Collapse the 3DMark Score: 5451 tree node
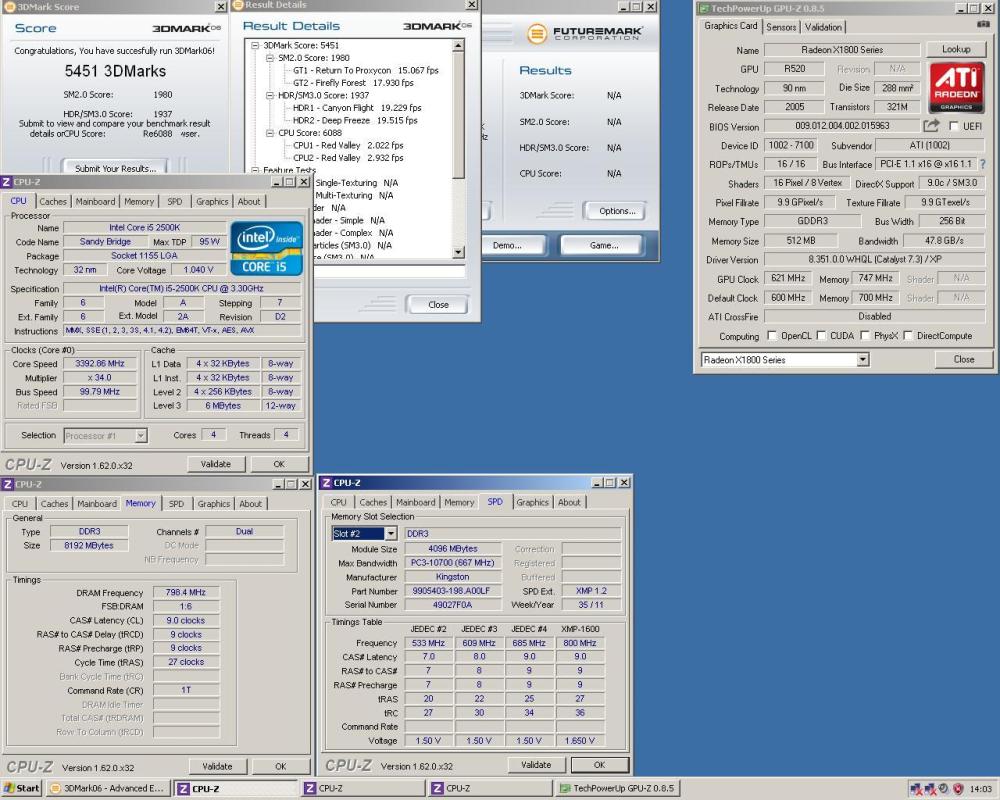This screenshot has height=800, width=1000. tap(255, 45)
